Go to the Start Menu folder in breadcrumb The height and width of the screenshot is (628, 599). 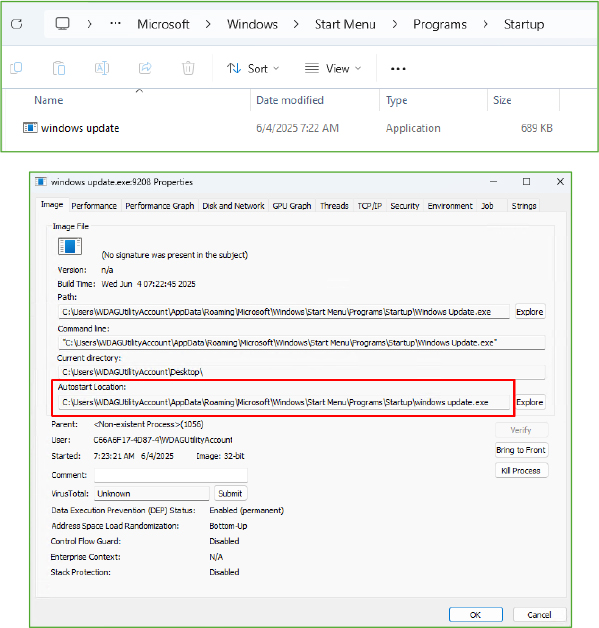pyautogui.click(x=345, y=24)
